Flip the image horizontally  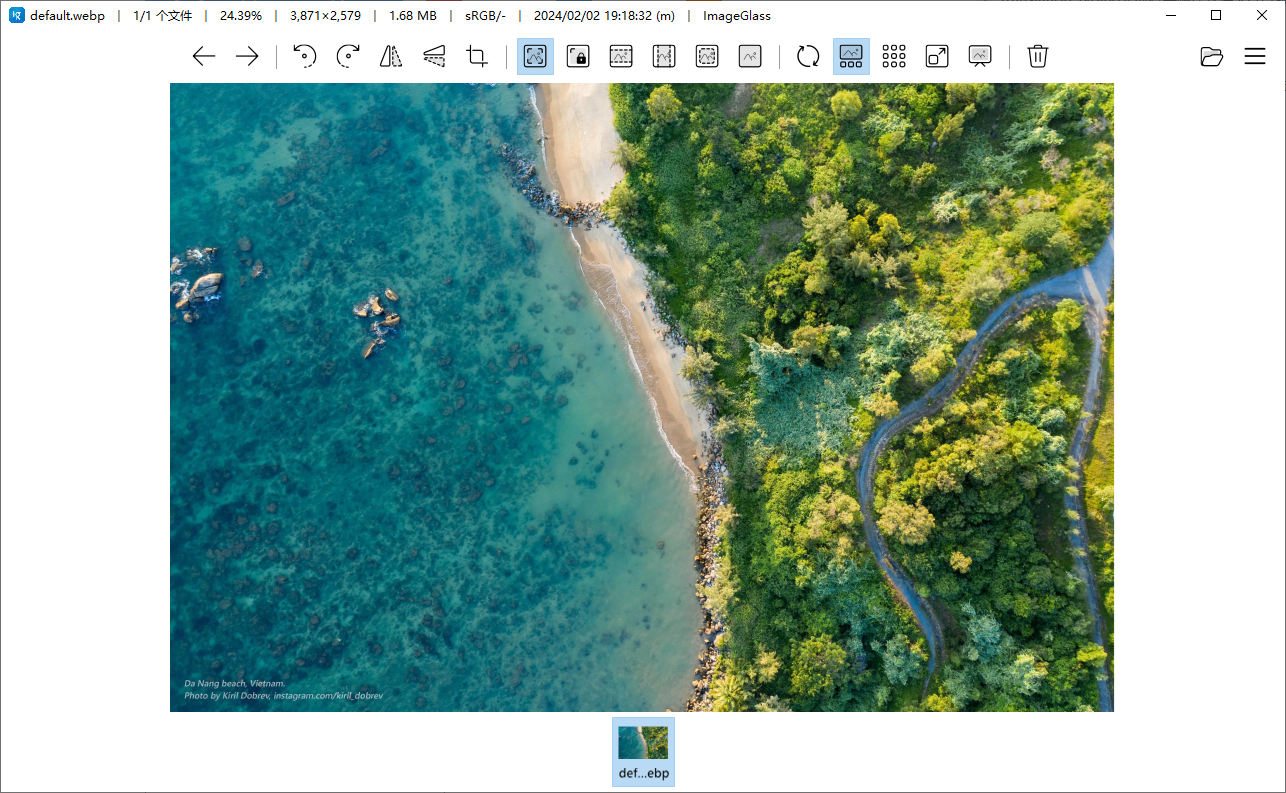pos(391,57)
